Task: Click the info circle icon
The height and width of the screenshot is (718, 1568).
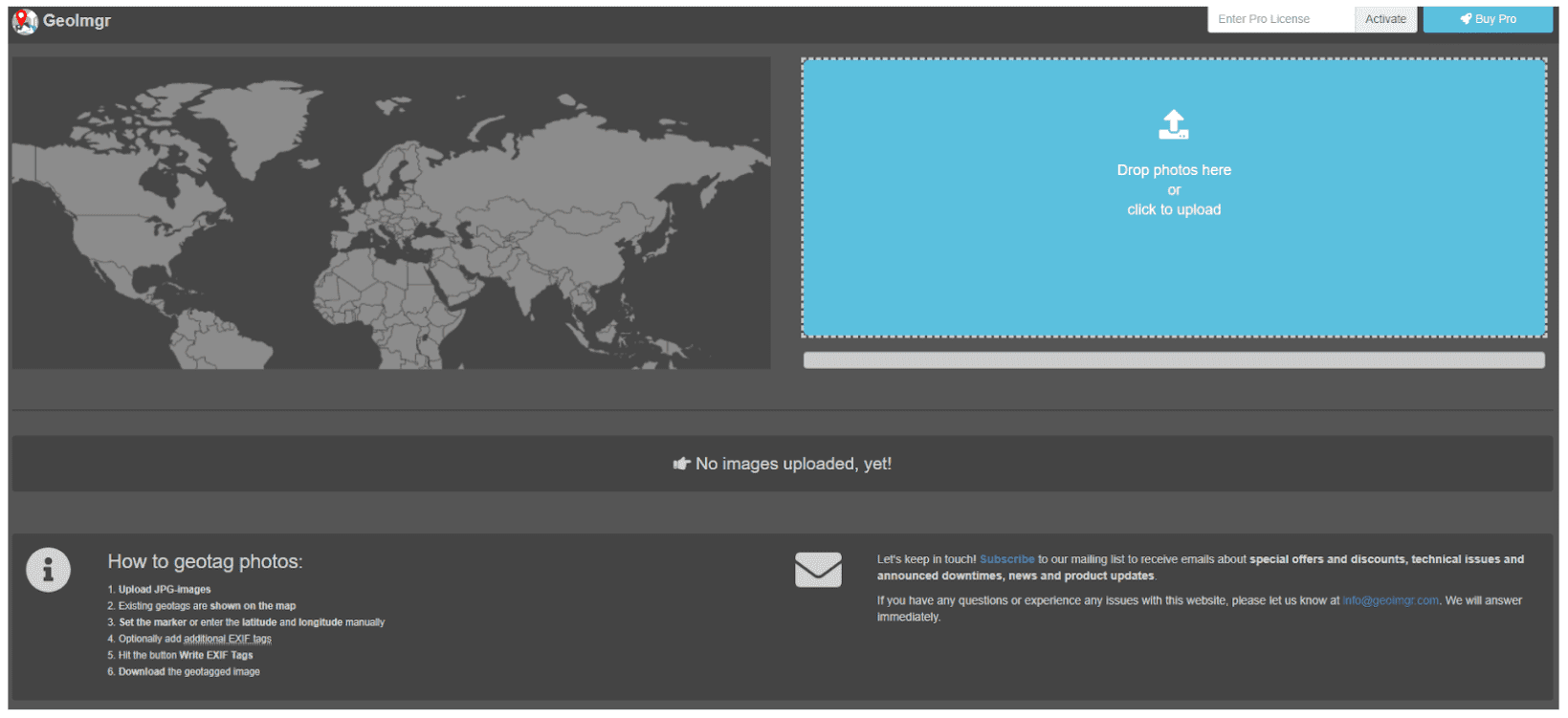Action: coord(48,571)
